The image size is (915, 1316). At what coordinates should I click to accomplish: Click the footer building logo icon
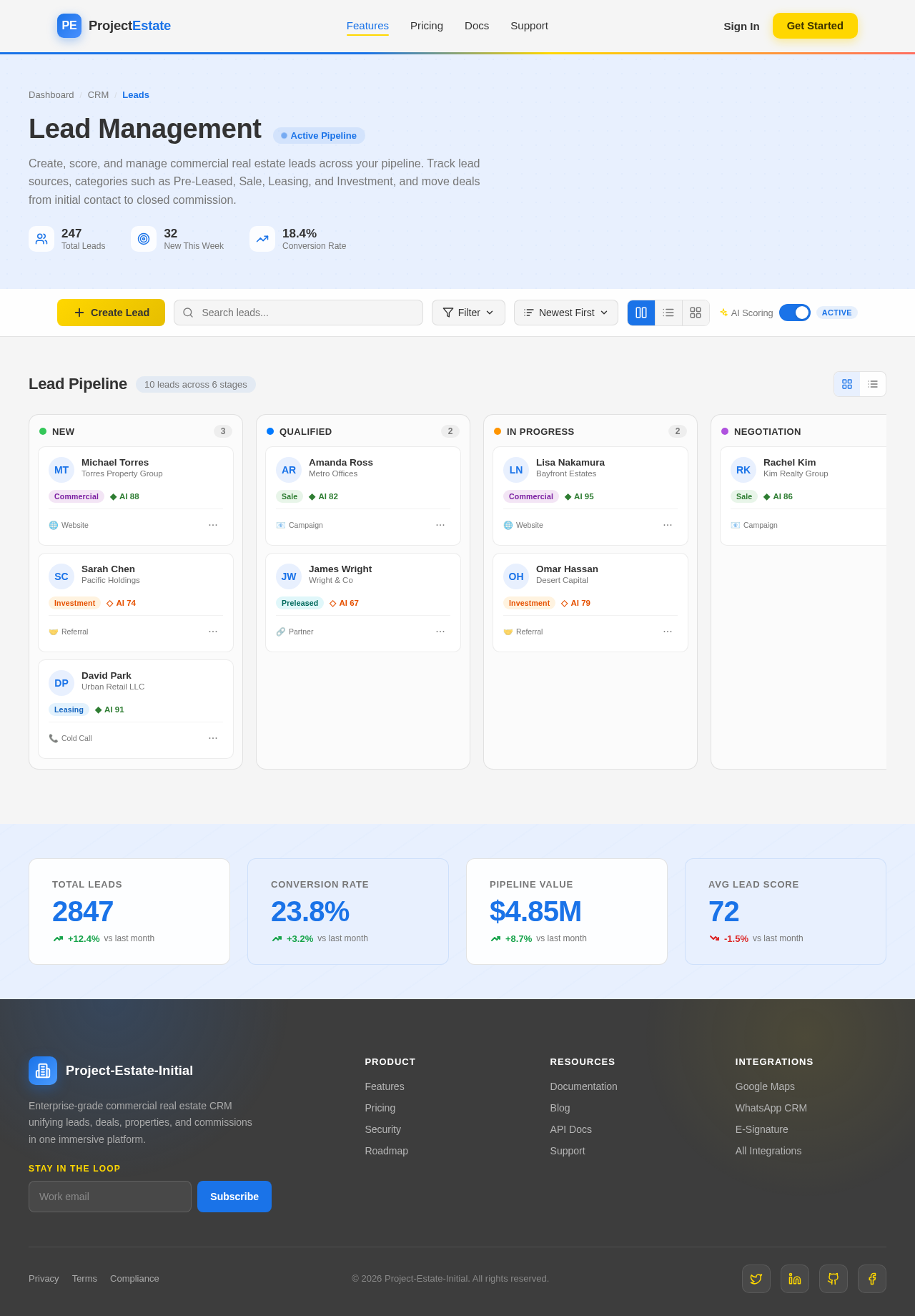[x=43, y=1071]
